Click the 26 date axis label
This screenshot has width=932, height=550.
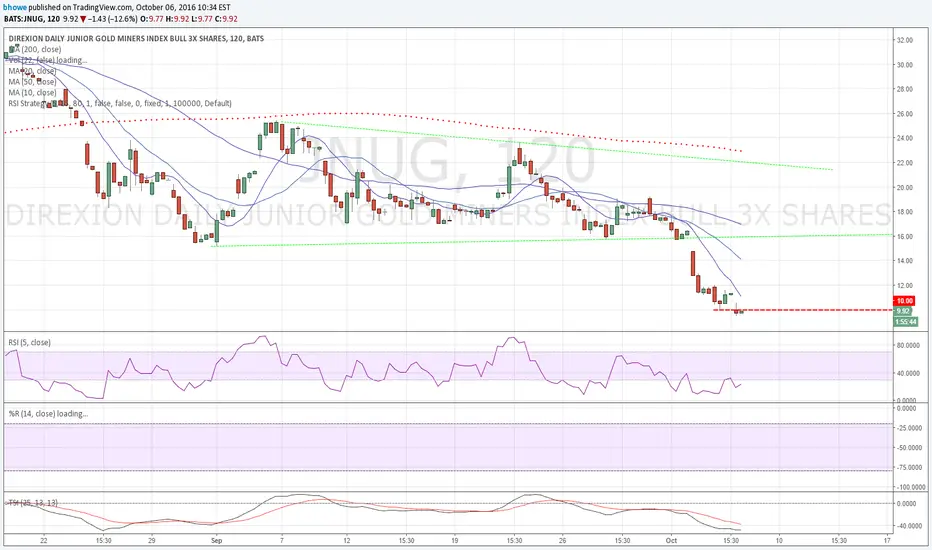(x=562, y=540)
